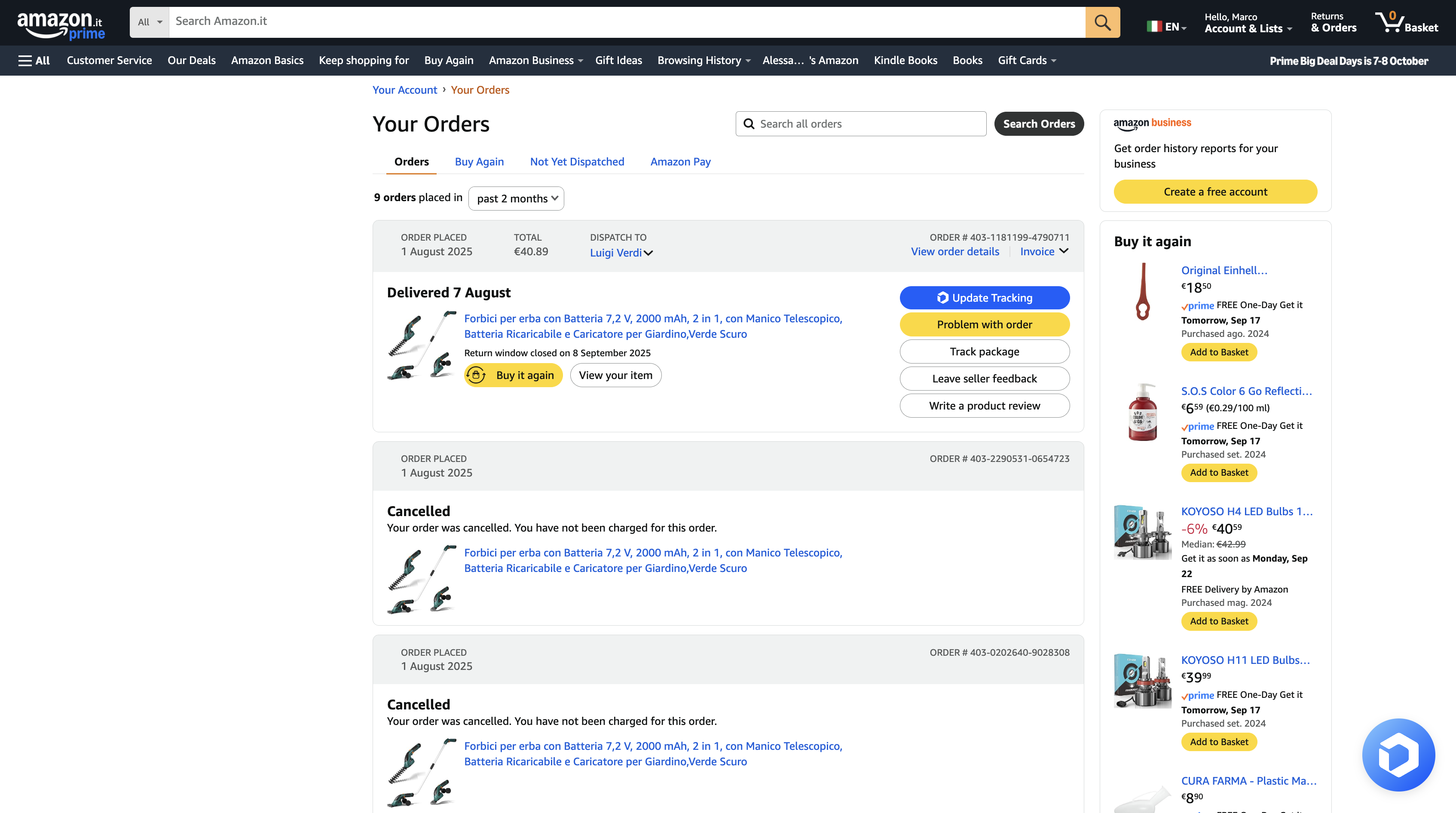Open KOYOSO H11 LED bulbs image
This screenshot has height=813, width=1456.
click(1142, 682)
